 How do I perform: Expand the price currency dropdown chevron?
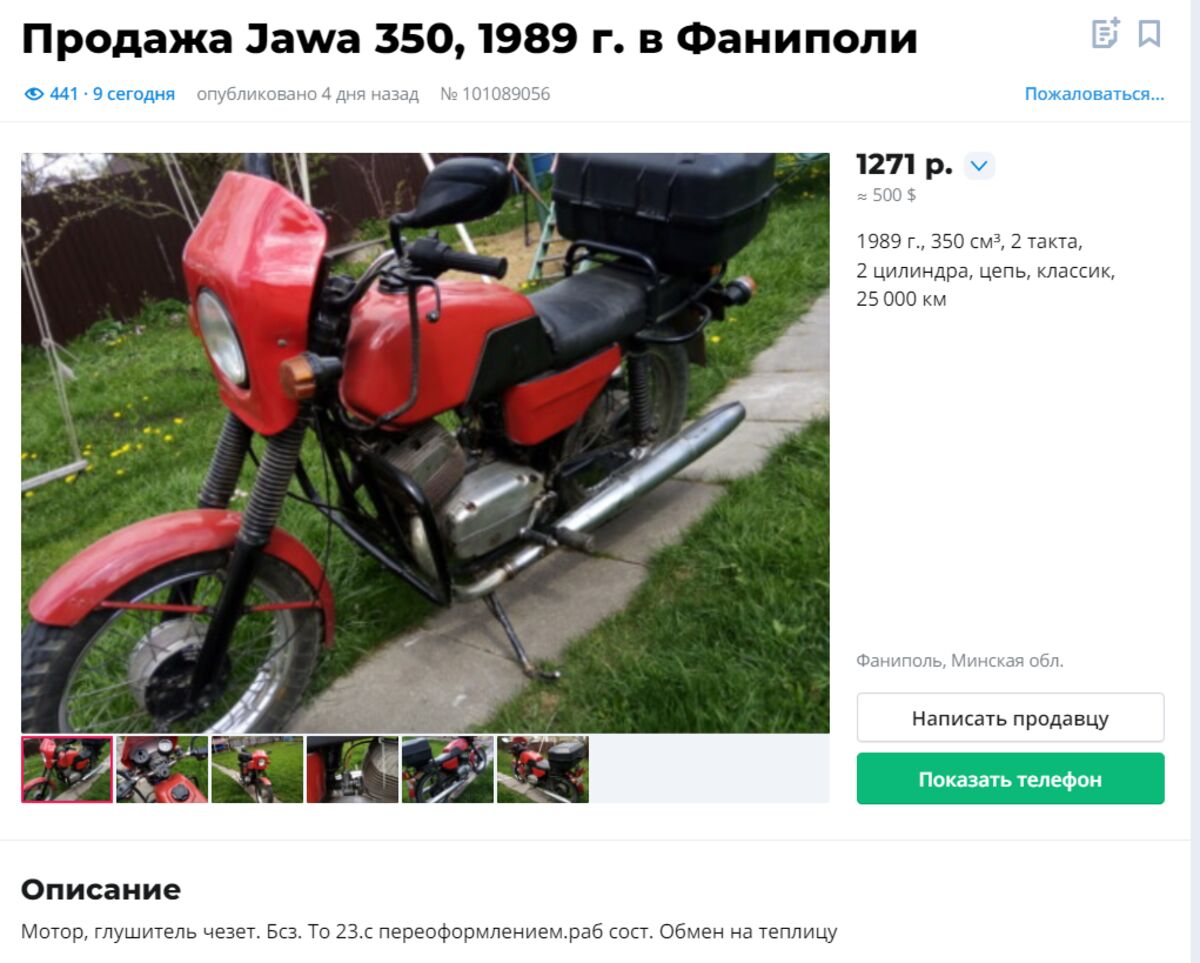tap(979, 166)
